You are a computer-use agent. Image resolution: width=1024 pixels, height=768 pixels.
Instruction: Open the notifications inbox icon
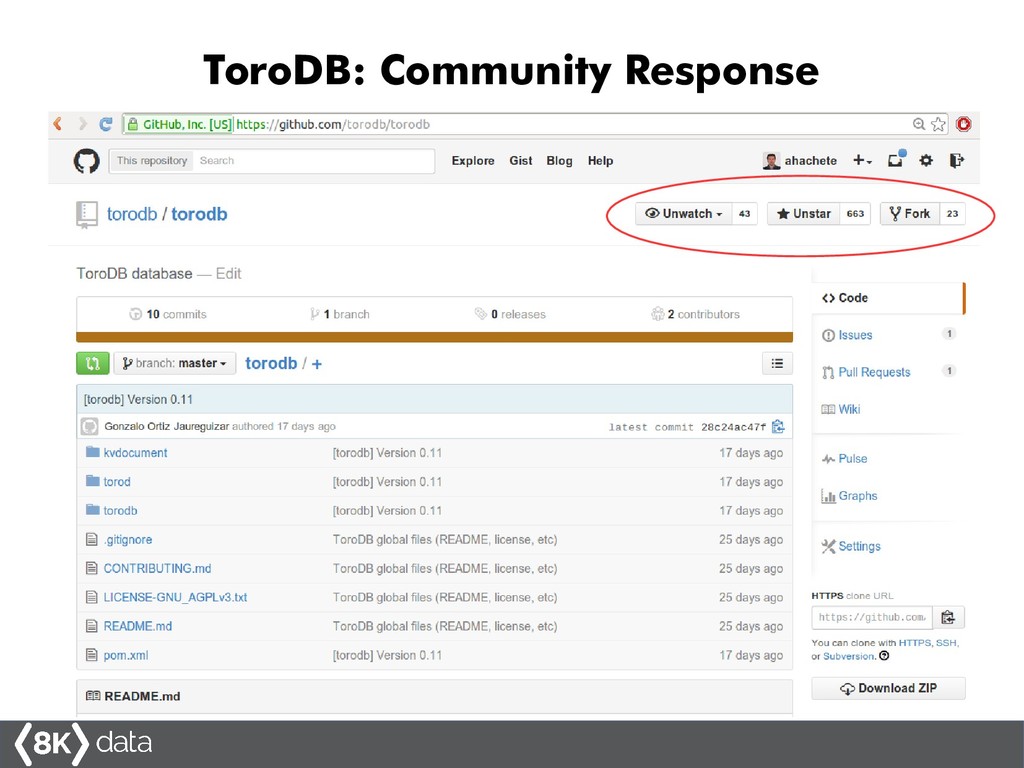tap(896, 159)
